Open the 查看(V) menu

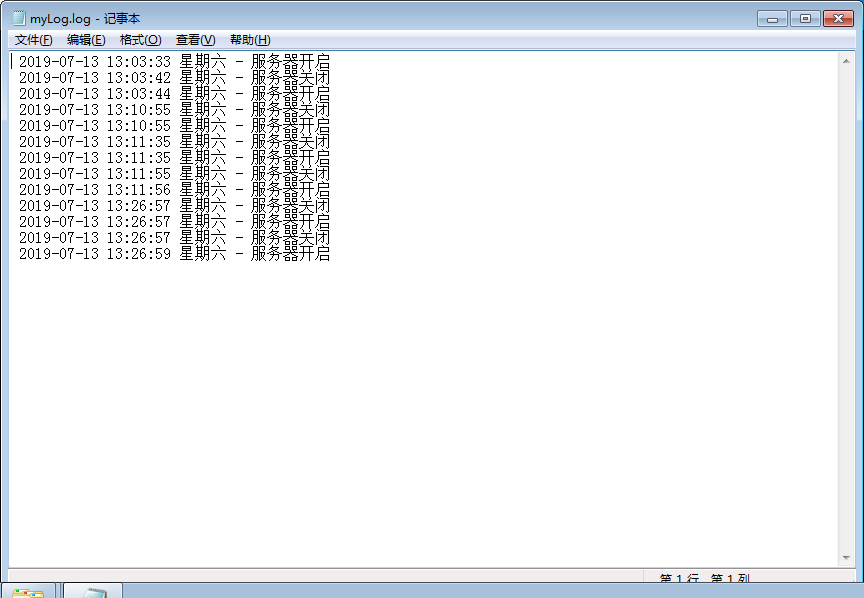click(196, 40)
